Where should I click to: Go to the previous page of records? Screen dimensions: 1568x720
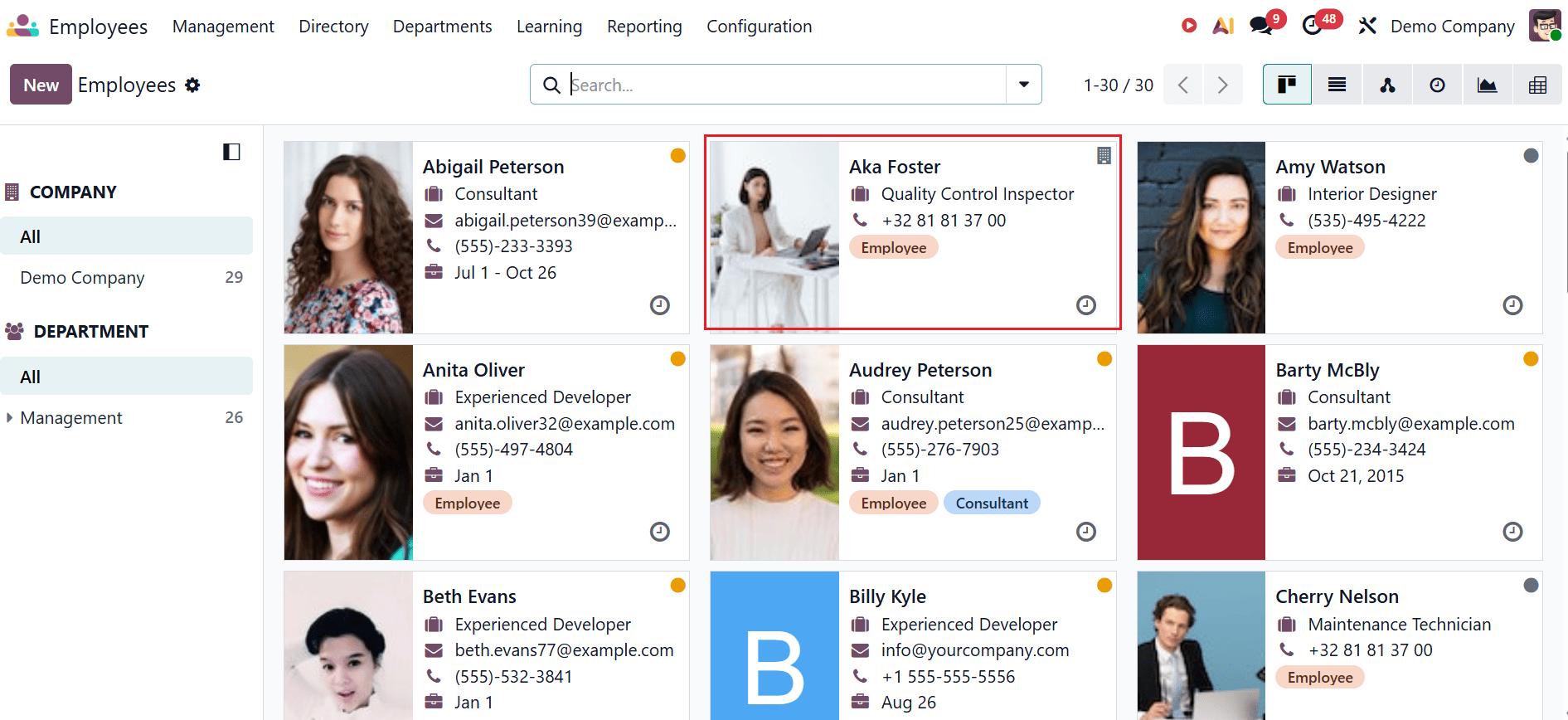tap(1183, 85)
